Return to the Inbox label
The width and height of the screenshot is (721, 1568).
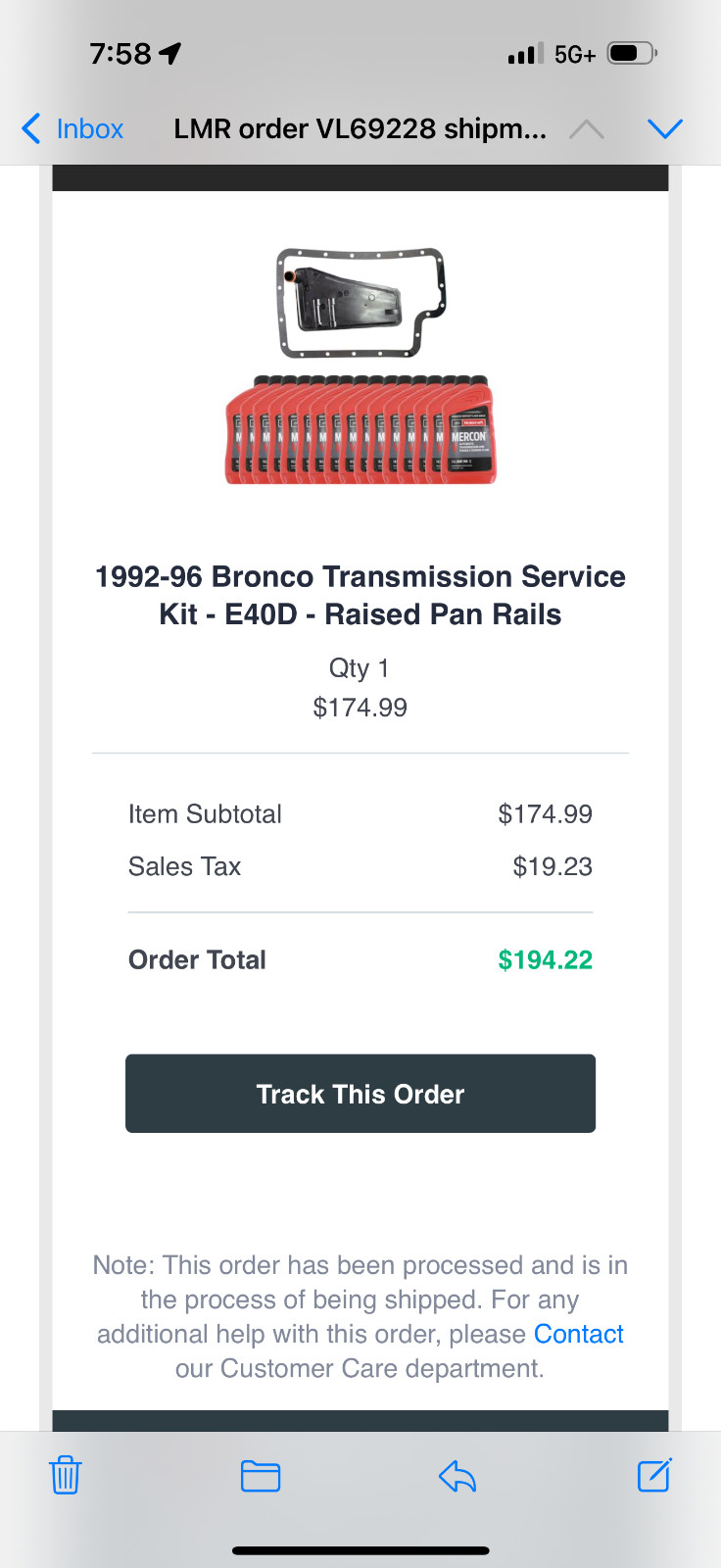89,128
